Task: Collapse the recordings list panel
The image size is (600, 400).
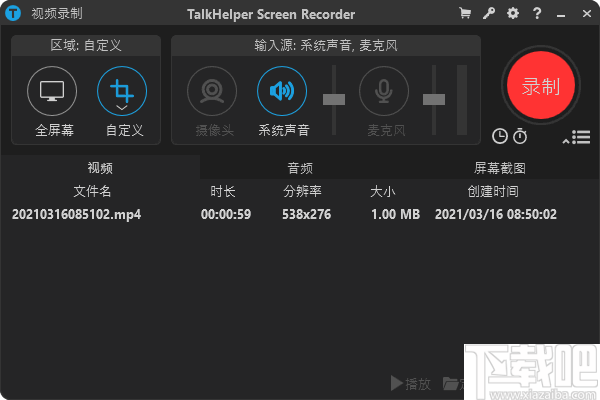Action: pyautogui.click(x=577, y=137)
